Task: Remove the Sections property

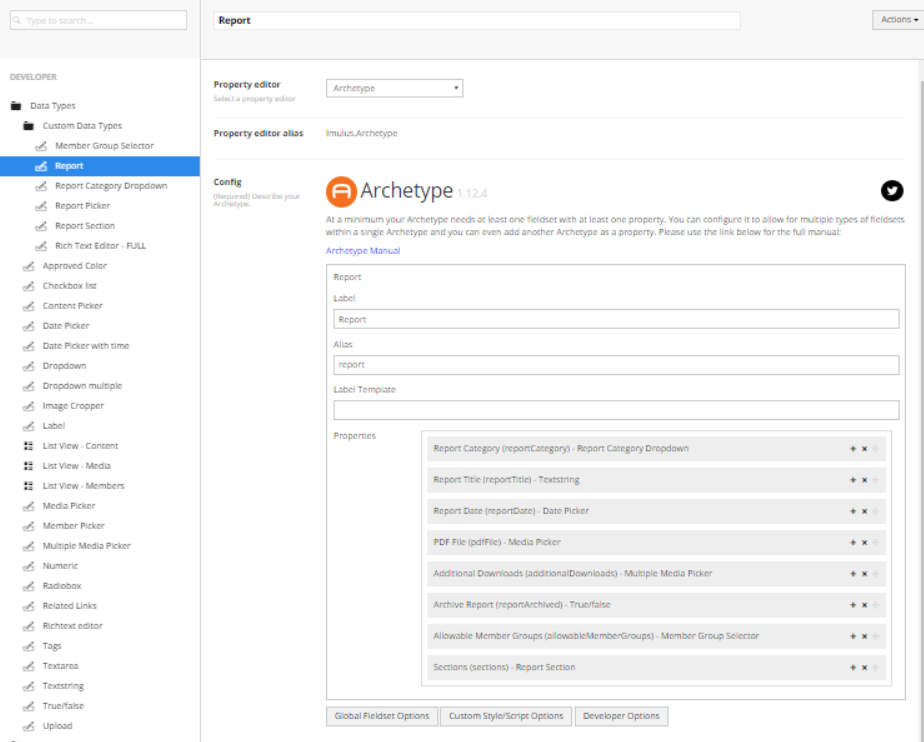Action: tap(864, 668)
